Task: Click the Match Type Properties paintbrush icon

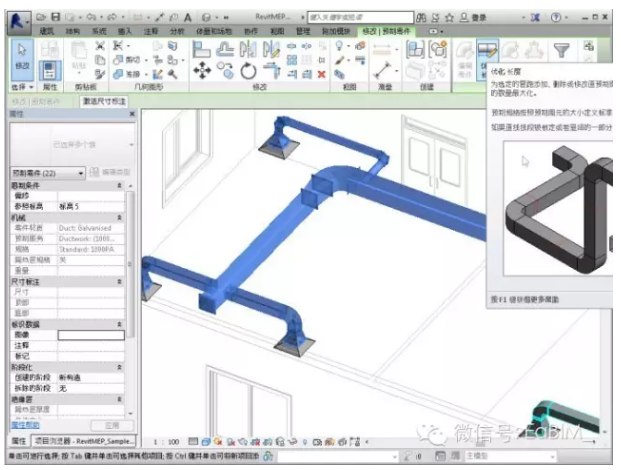Action: pyautogui.click(x=100, y=74)
